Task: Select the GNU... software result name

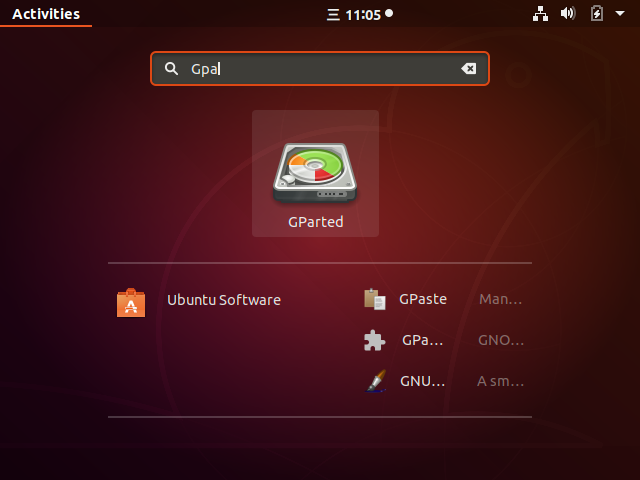Action: click(x=422, y=381)
